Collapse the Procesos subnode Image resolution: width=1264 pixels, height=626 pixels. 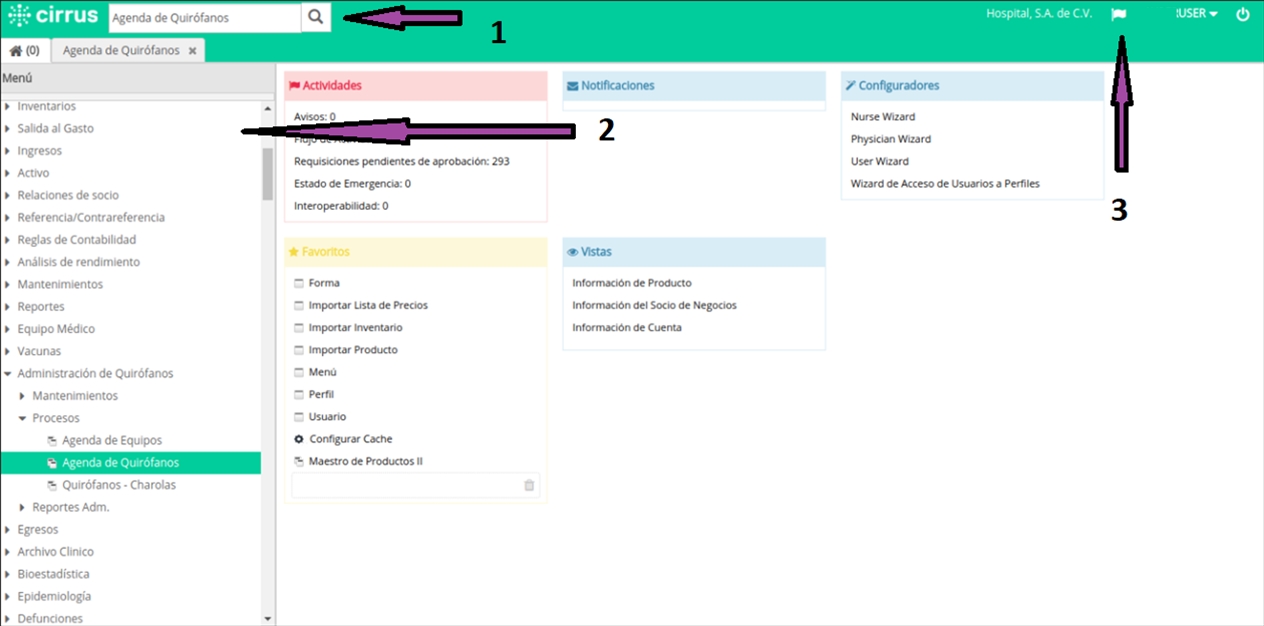pos(22,418)
